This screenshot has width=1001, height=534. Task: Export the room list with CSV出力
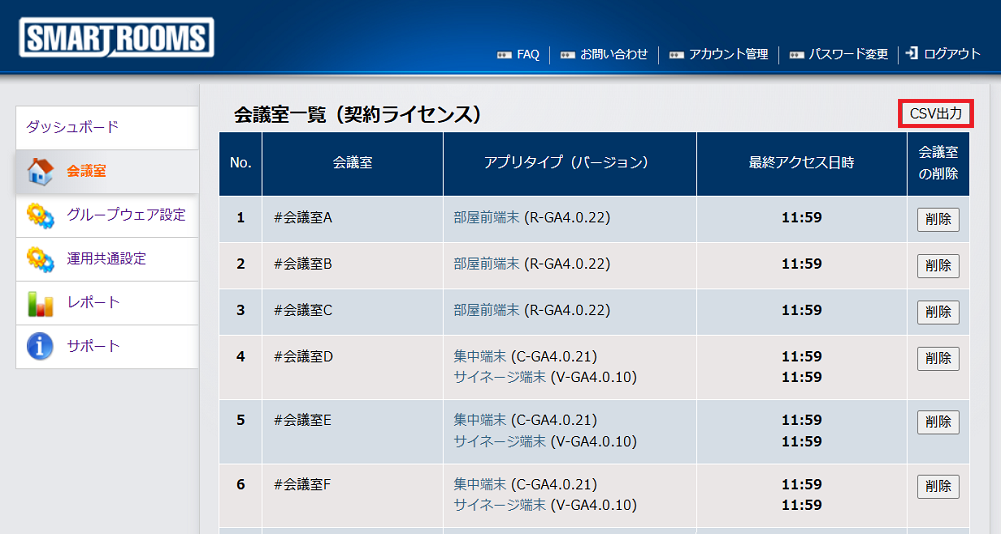point(936,114)
